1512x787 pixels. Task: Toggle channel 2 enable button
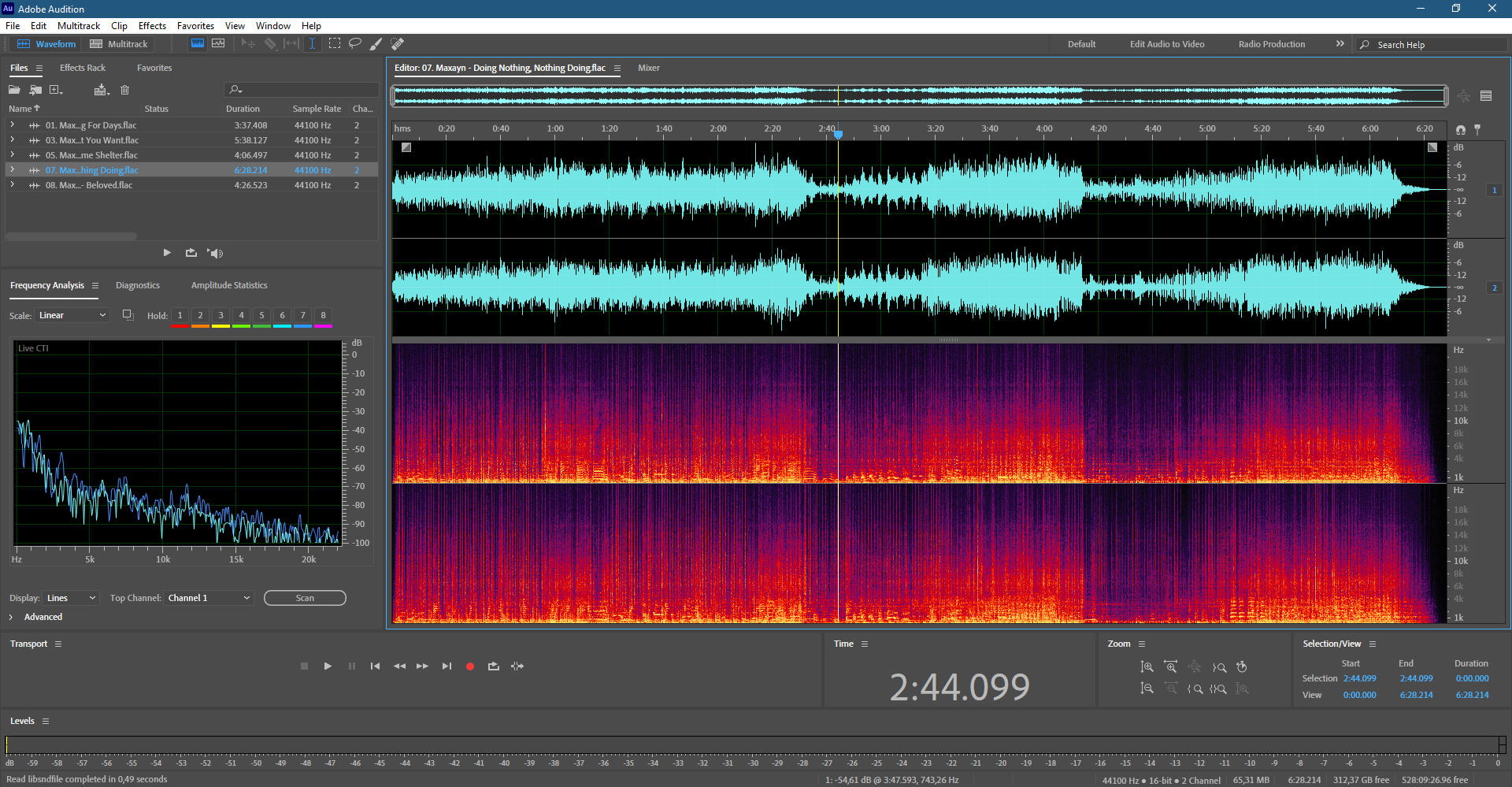point(1495,288)
